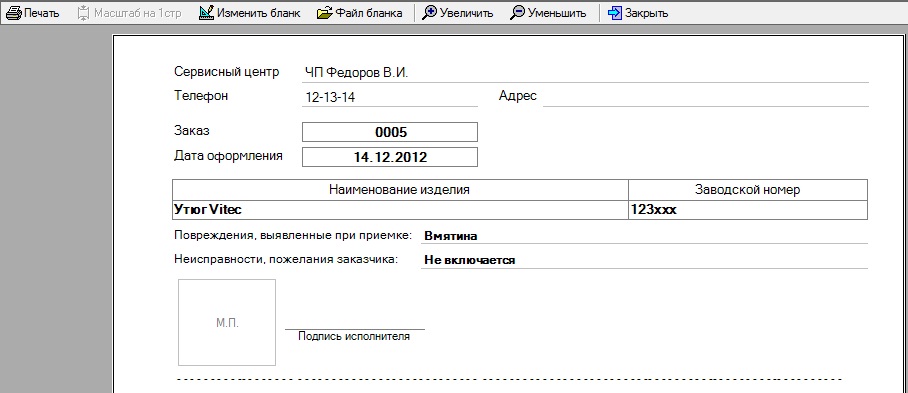
Task: Click the Адрес label
Action: (518, 96)
